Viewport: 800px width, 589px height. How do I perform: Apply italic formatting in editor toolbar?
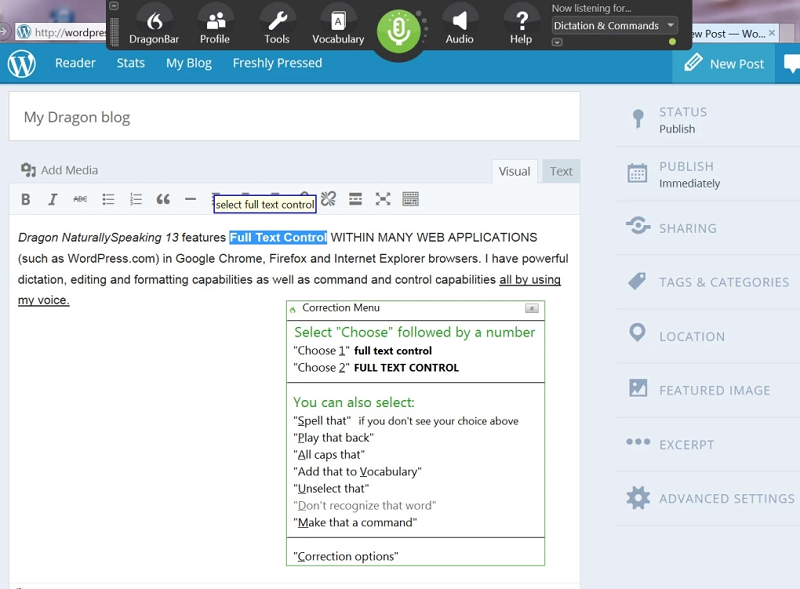coord(53,200)
